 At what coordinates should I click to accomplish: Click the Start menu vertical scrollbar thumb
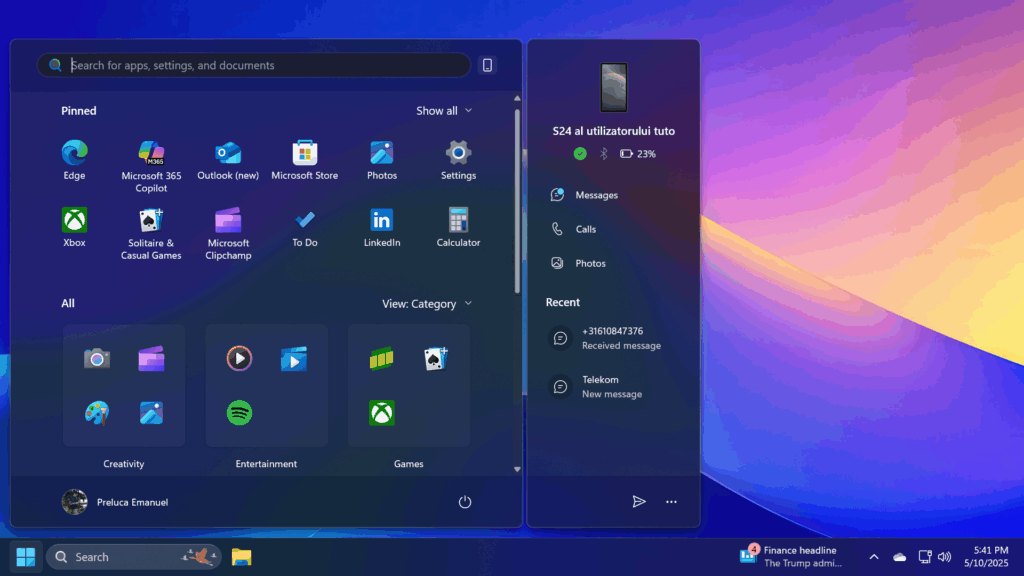(x=517, y=201)
